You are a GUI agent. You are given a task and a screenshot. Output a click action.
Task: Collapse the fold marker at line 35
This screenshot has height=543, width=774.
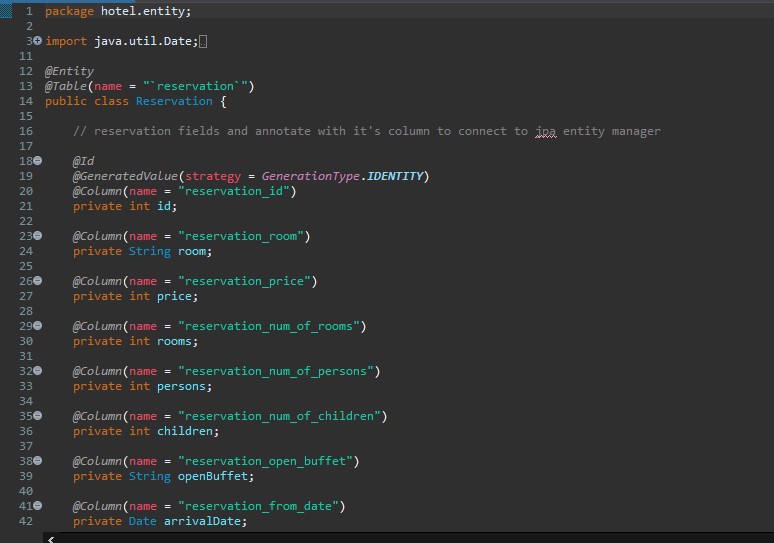[x=38, y=415]
